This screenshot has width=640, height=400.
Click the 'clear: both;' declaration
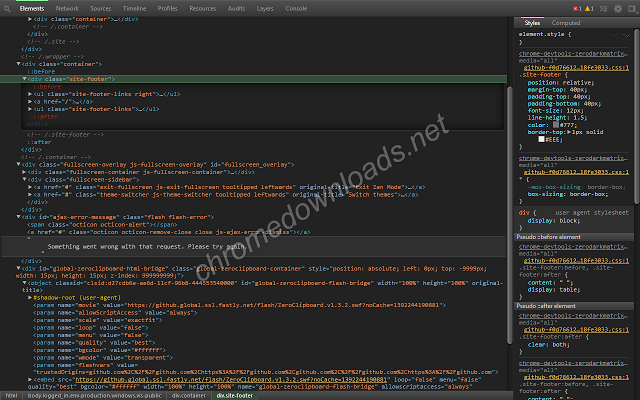pos(549,344)
